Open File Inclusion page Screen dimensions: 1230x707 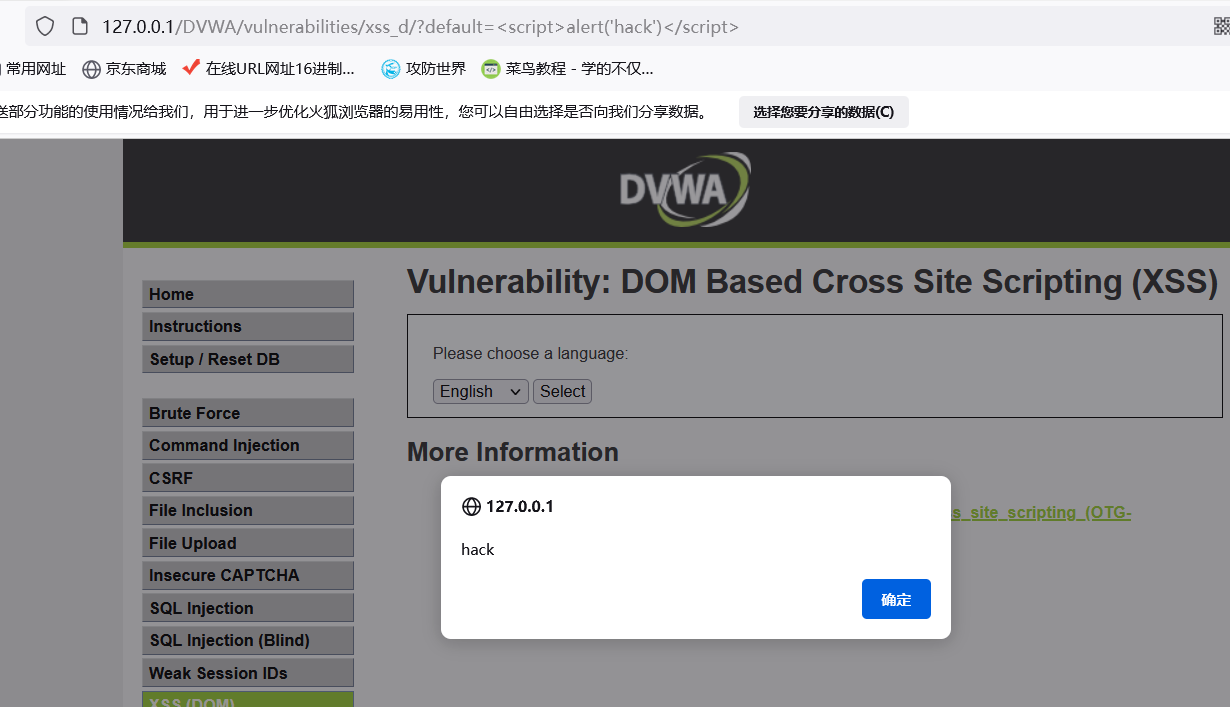coord(248,510)
